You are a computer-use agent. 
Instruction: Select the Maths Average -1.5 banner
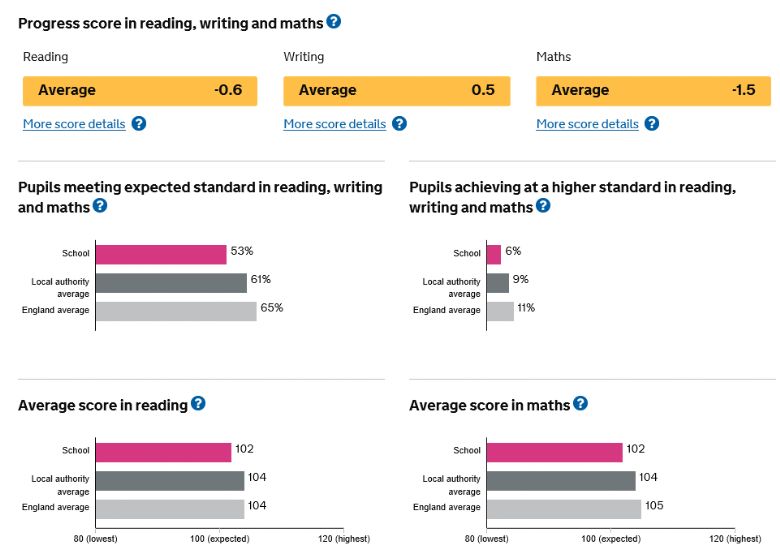(x=654, y=91)
